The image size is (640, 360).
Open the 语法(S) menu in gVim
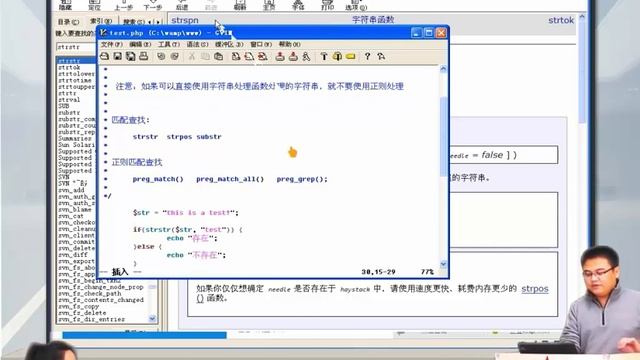198,44
